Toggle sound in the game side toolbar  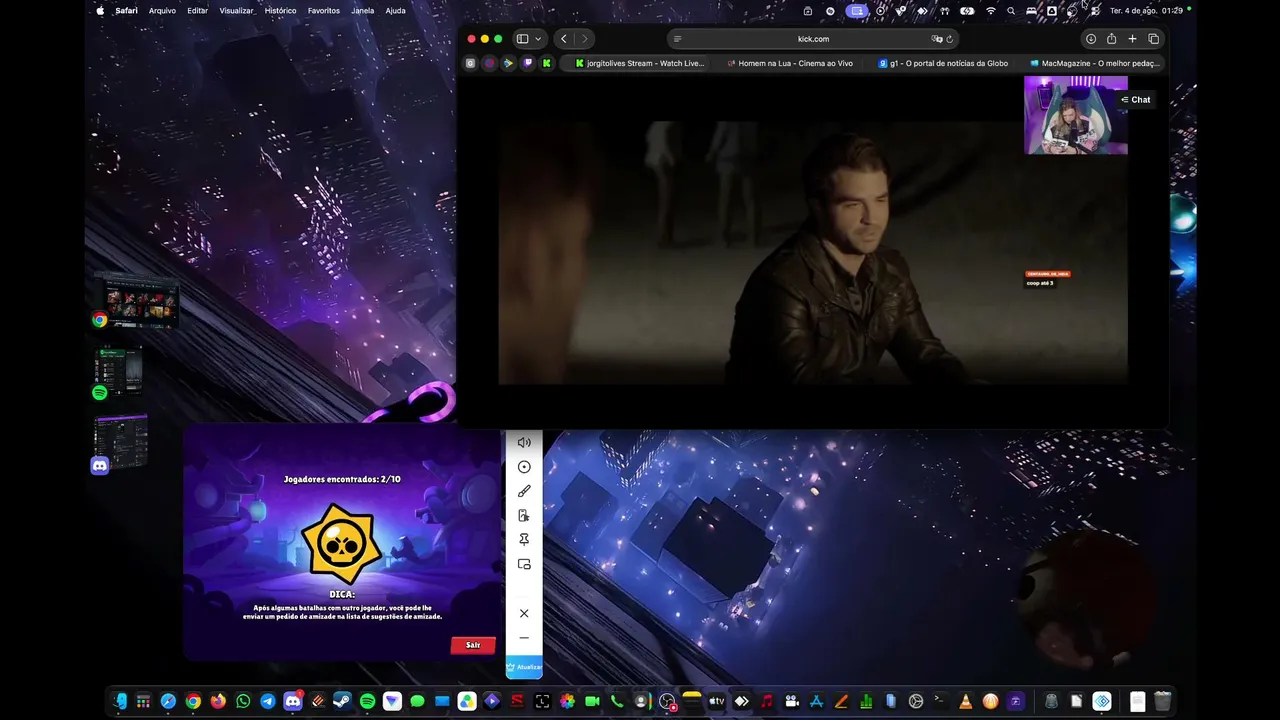click(x=524, y=442)
